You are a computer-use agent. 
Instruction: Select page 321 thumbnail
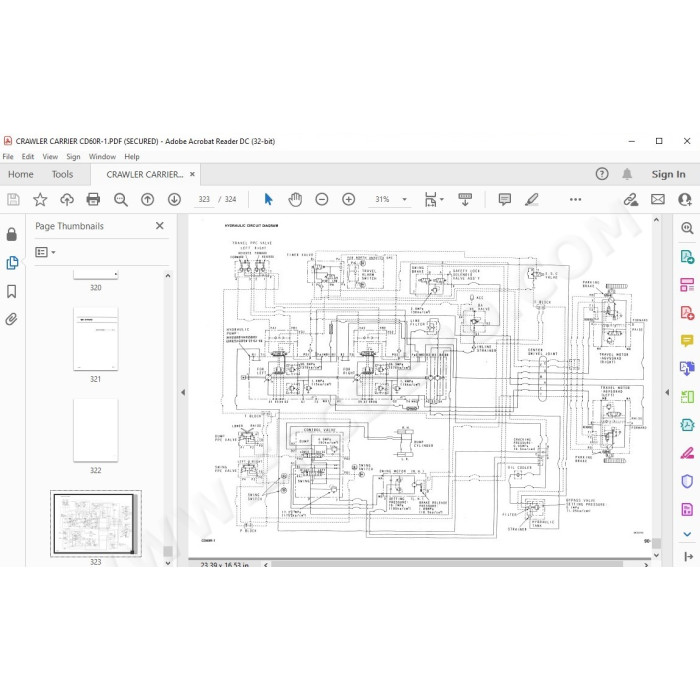[96, 338]
